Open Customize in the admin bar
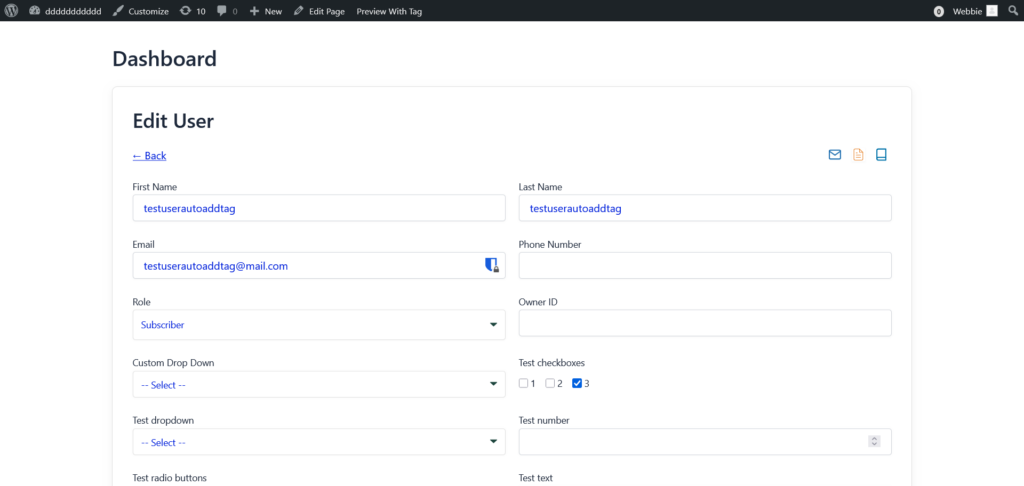The image size is (1024, 486). pos(140,11)
